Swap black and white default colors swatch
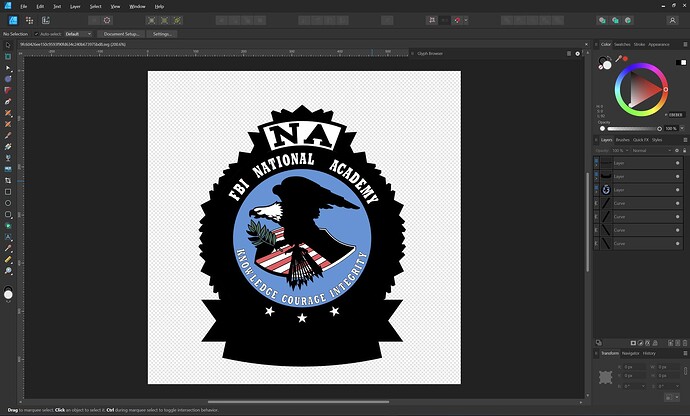The height and width of the screenshot is (416, 690). [x=681, y=62]
